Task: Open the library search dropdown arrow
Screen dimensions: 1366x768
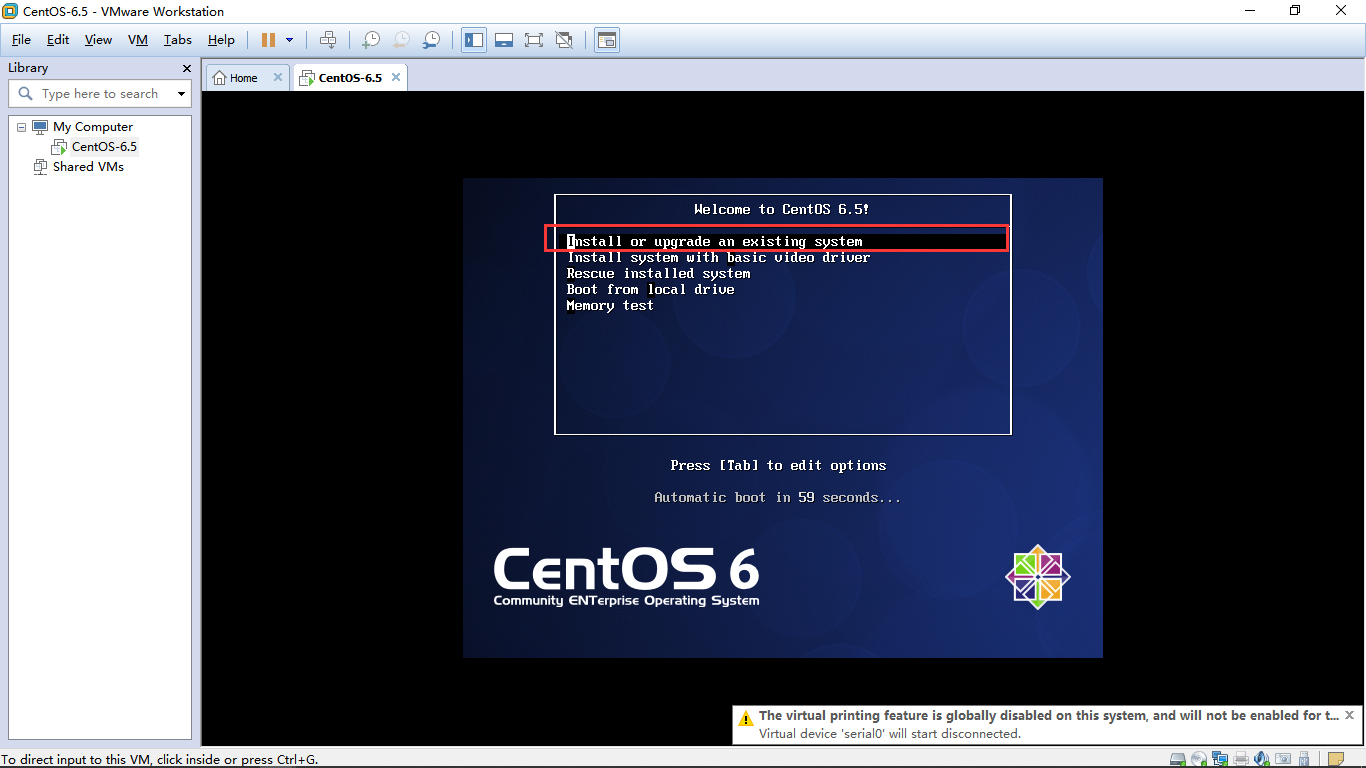Action: (181, 93)
